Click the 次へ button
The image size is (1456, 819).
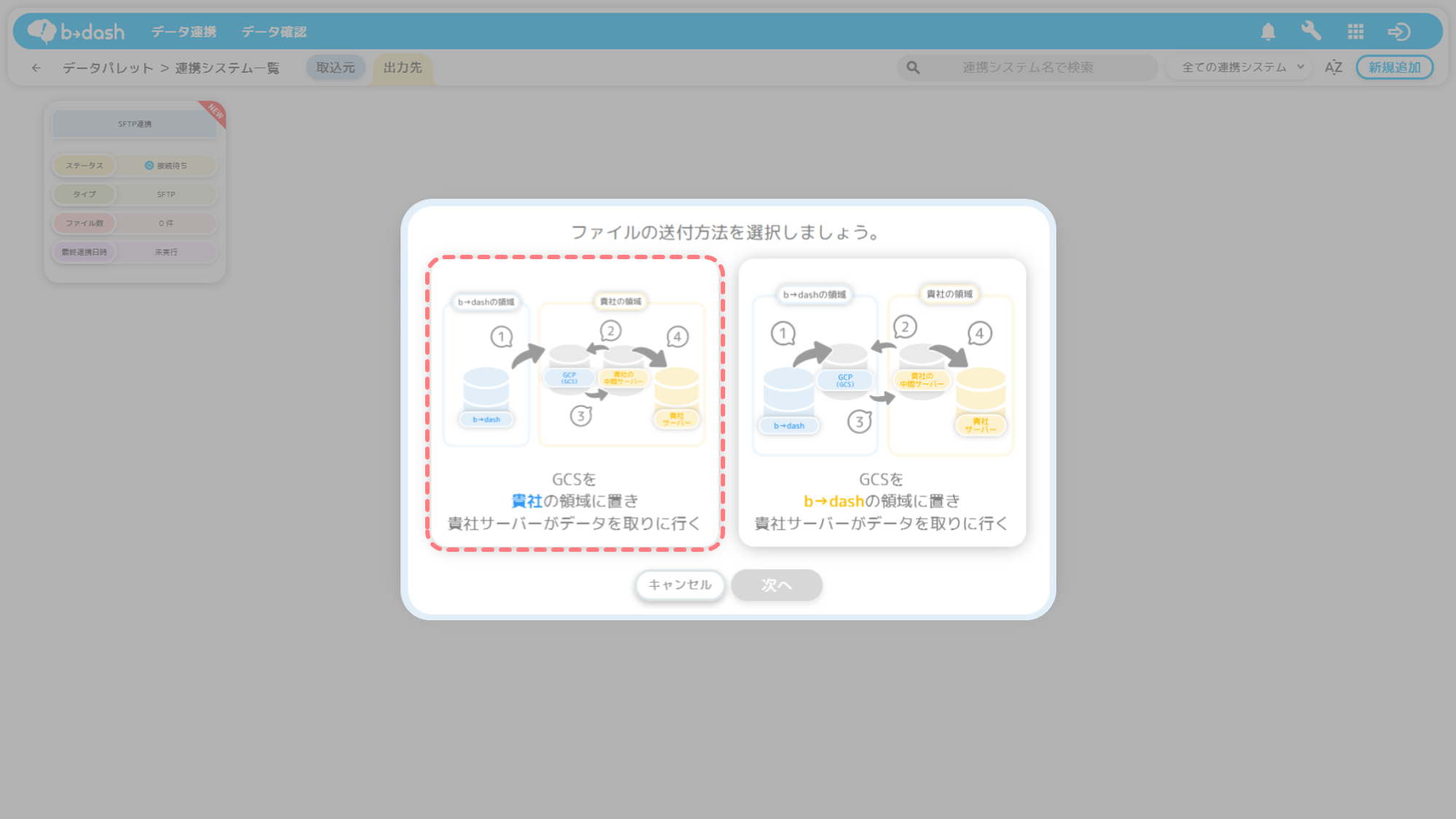pyautogui.click(x=777, y=585)
